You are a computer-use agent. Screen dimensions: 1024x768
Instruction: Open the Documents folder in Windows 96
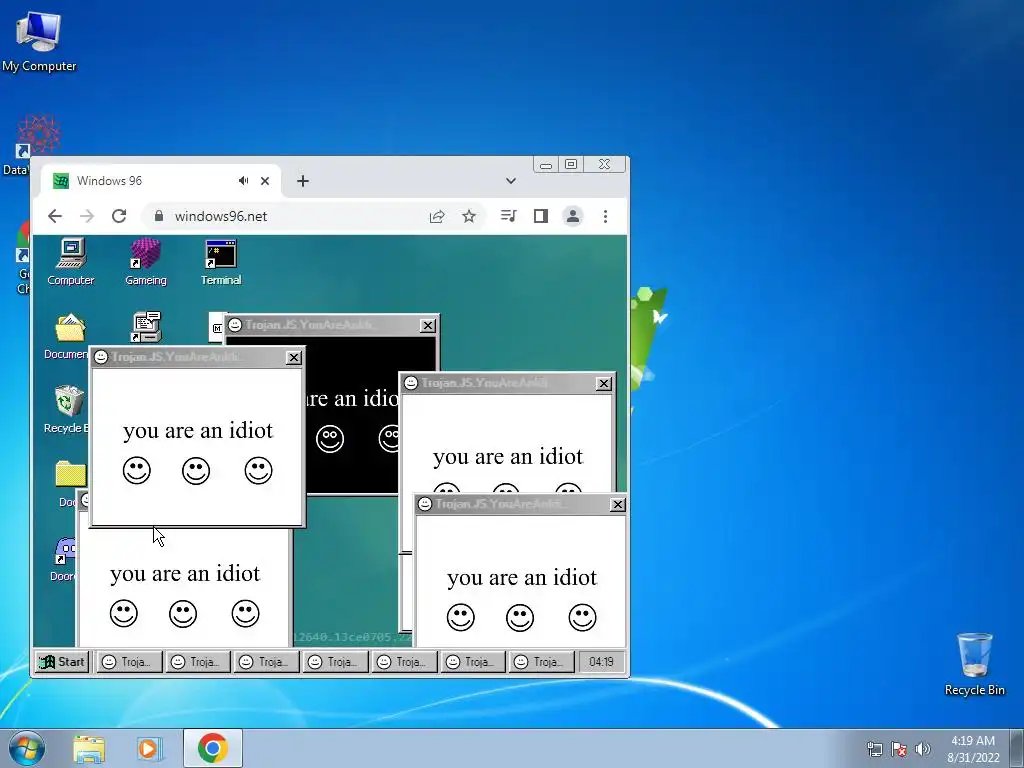tap(66, 337)
